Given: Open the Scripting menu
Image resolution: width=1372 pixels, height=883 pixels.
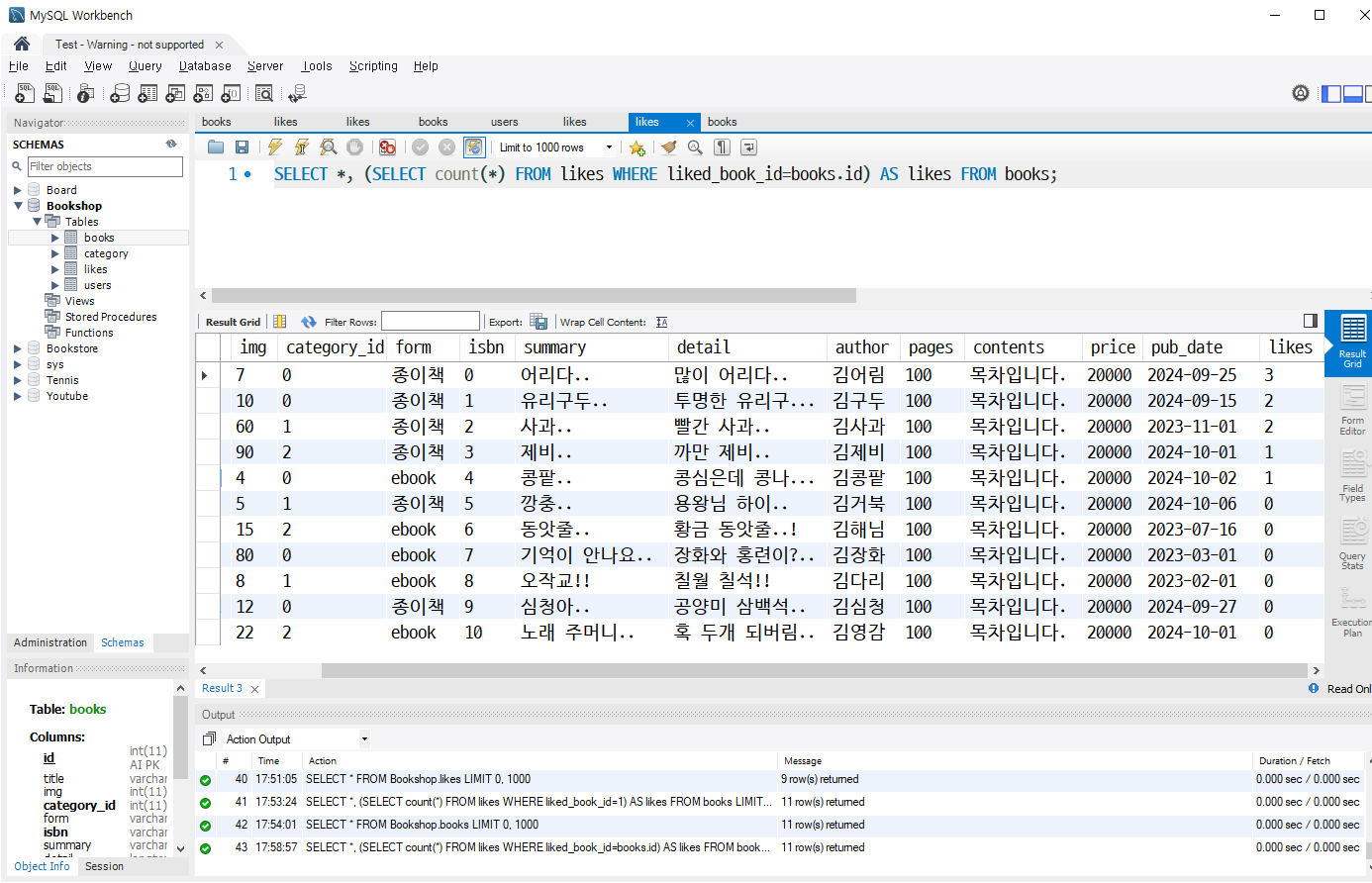Looking at the screenshot, I should pos(373,66).
